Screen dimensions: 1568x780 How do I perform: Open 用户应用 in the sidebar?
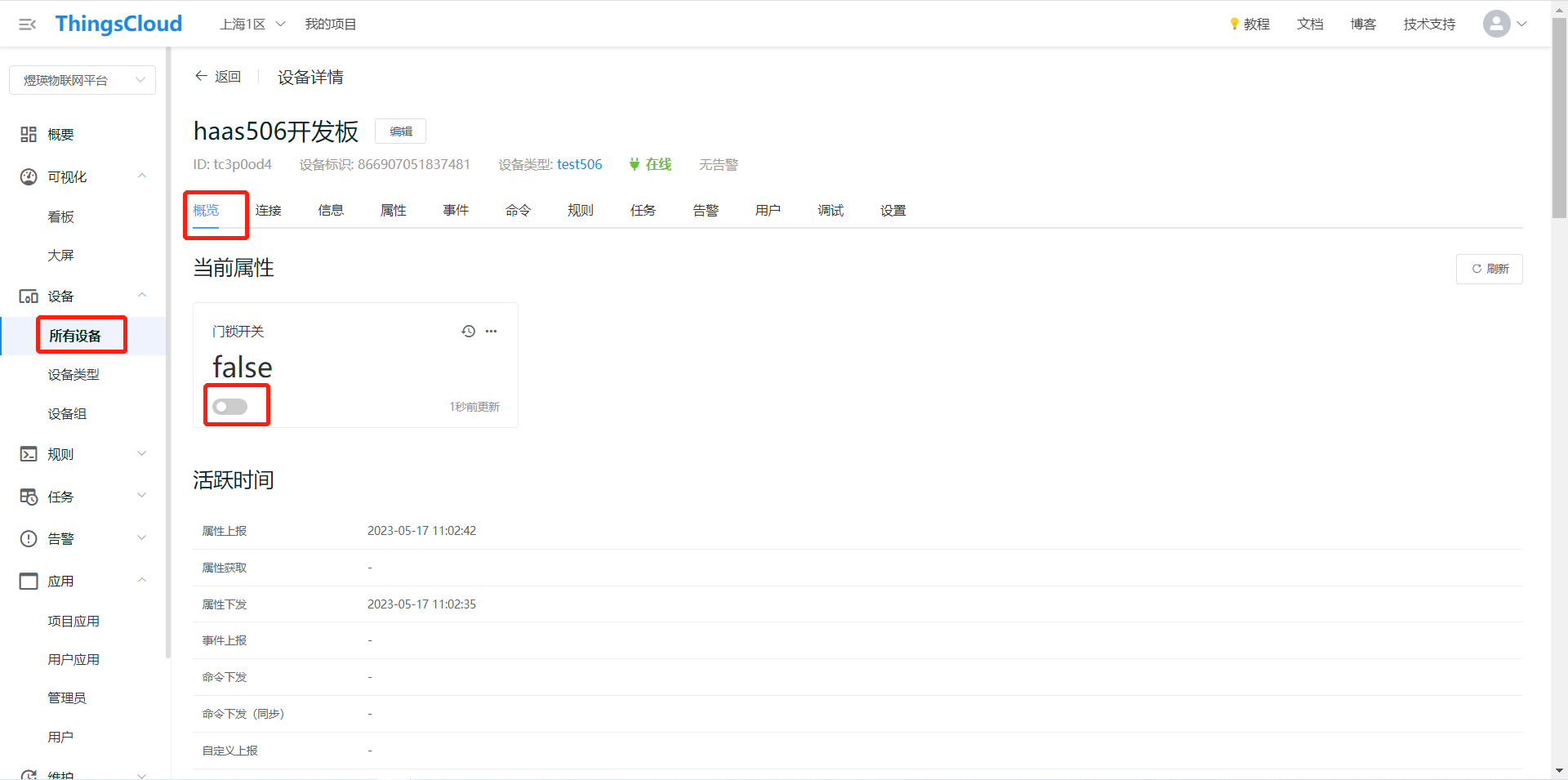coord(73,660)
